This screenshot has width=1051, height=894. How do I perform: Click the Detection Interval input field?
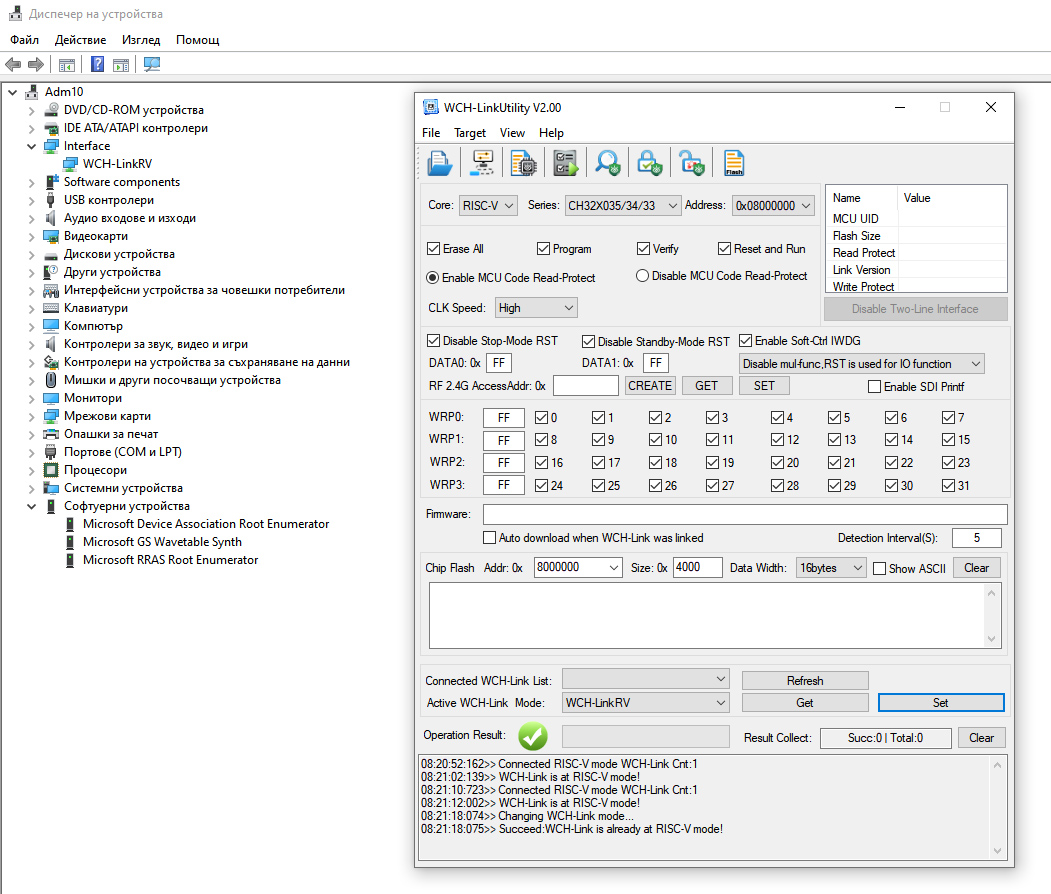[x=977, y=537]
